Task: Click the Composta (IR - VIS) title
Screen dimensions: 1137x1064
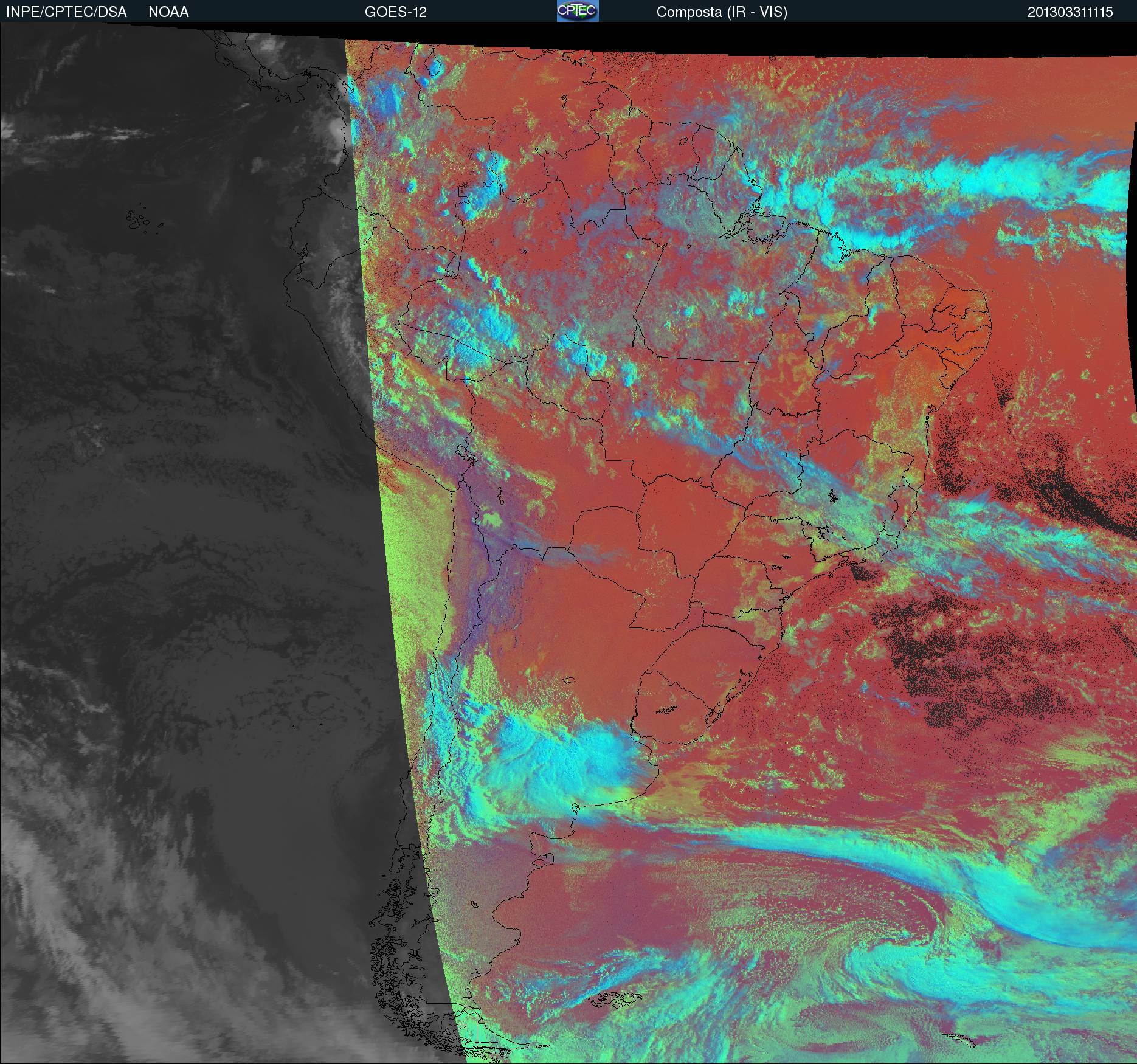Action: pyautogui.click(x=722, y=12)
